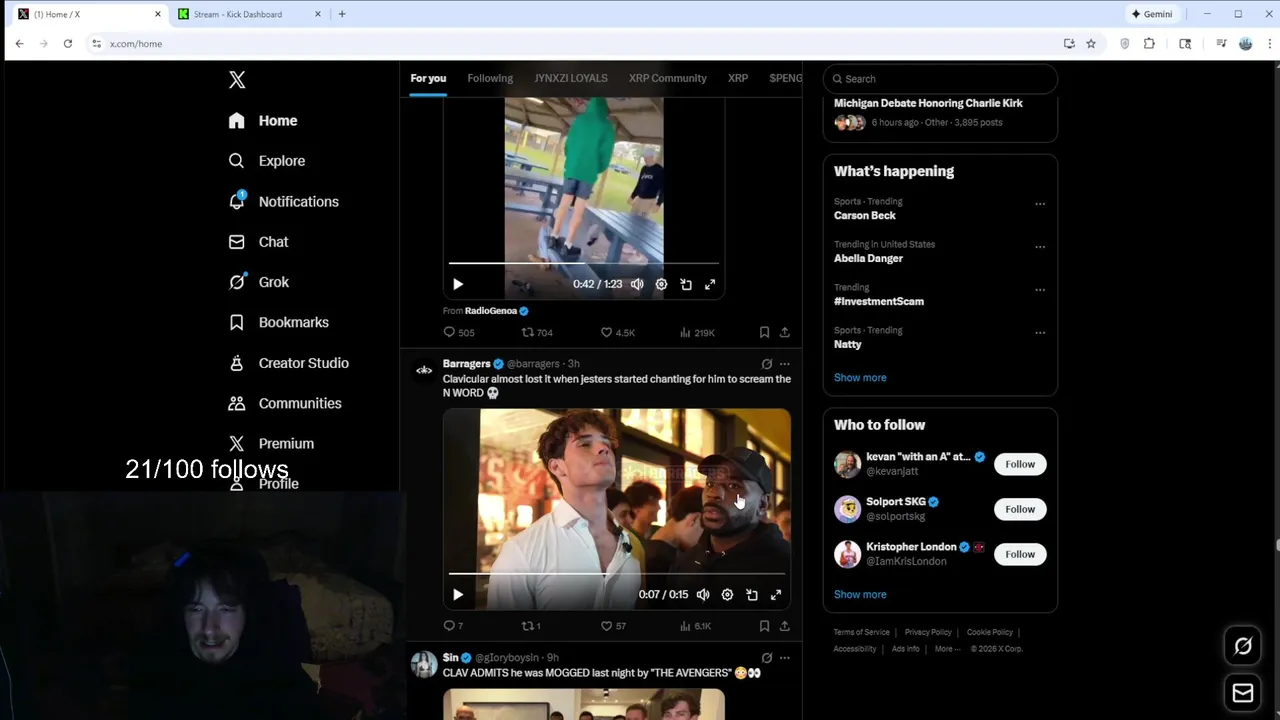View Barragers post analytics 6.1K
The image size is (1280, 720).
(x=695, y=626)
